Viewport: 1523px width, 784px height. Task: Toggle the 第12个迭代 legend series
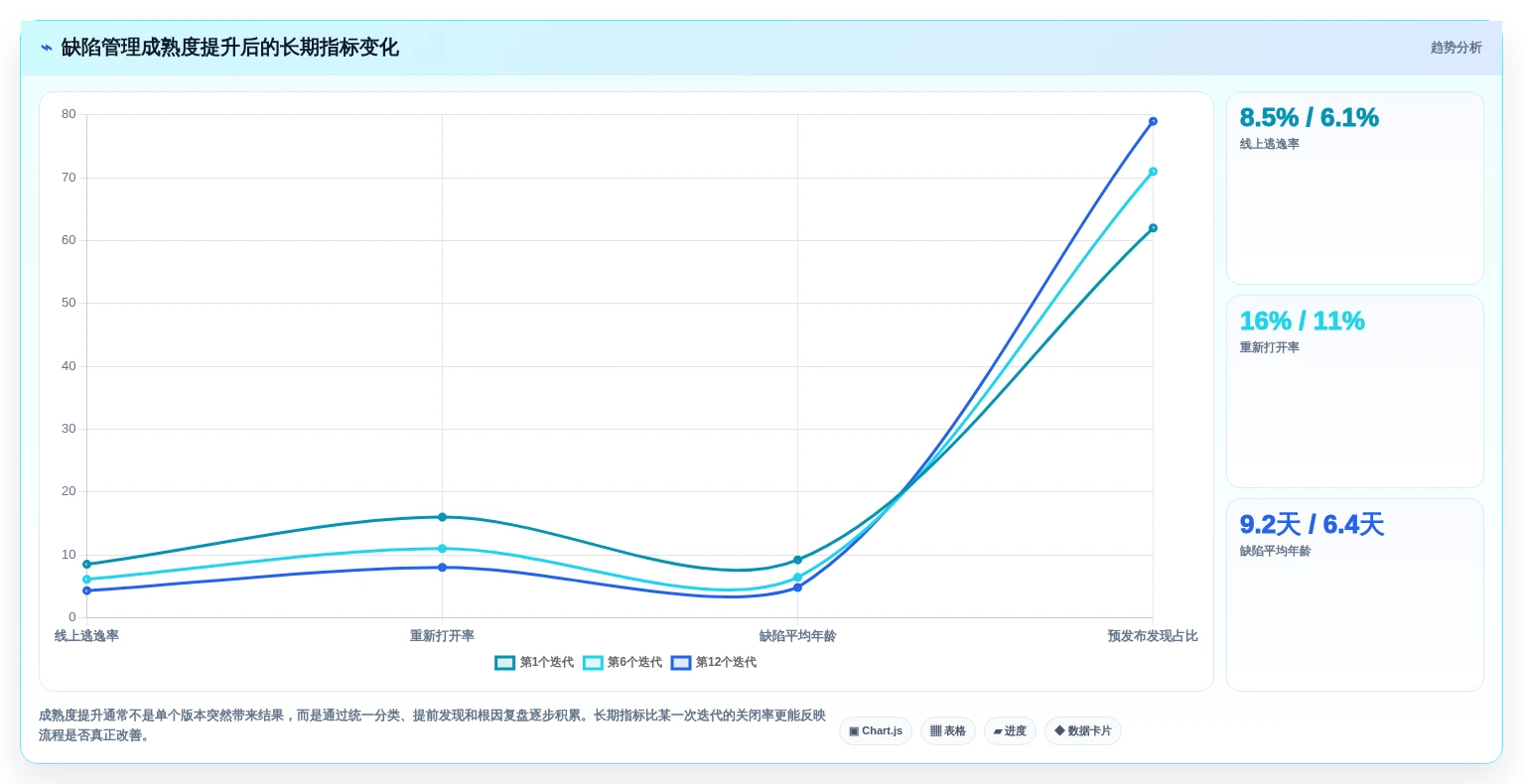point(714,663)
